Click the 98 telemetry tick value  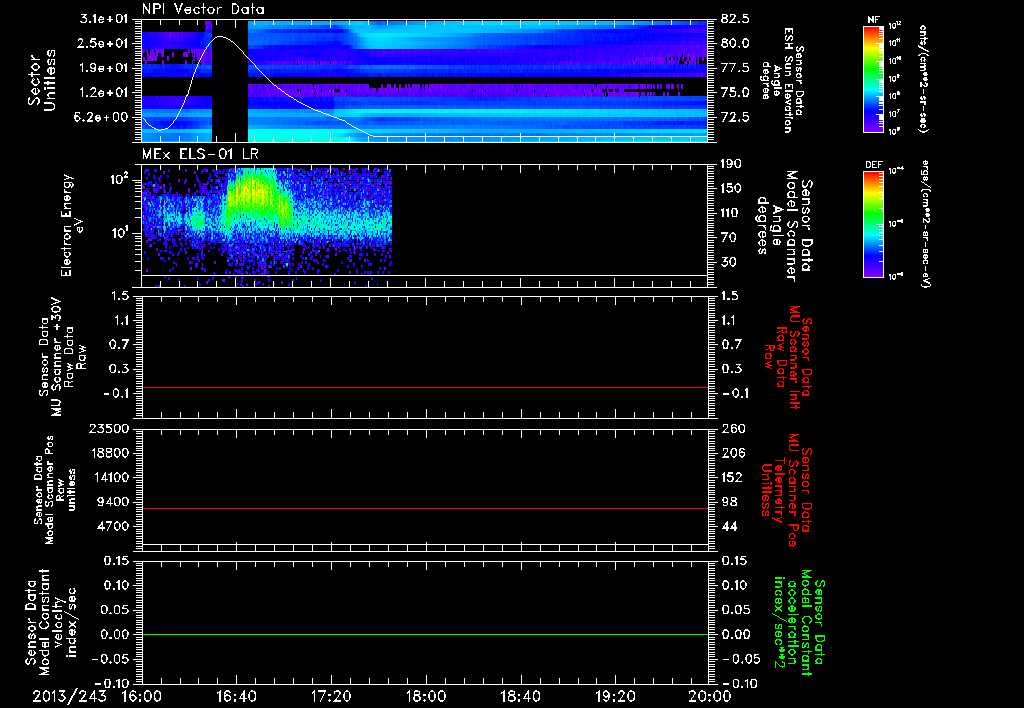coord(728,502)
